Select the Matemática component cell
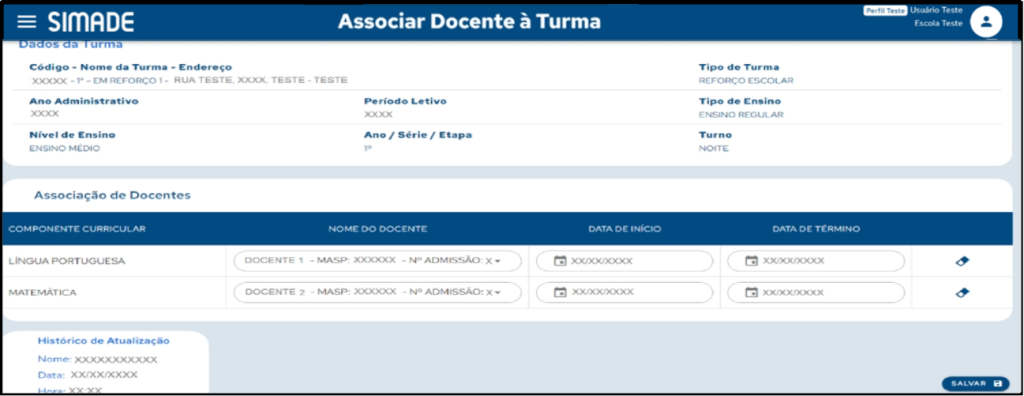1024x396 pixels. point(42,293)
